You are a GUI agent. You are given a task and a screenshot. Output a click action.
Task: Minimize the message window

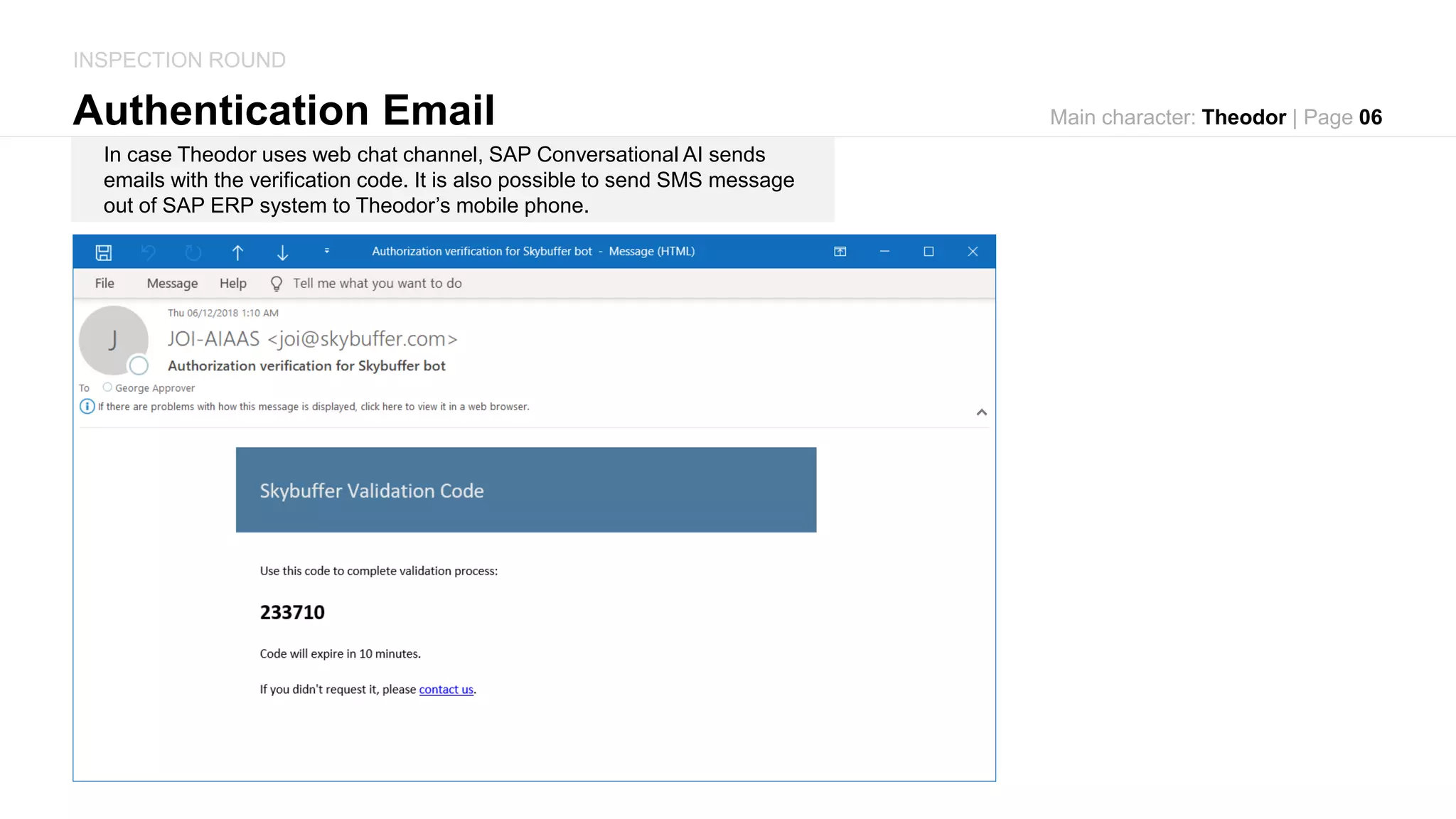coord(884,252)
